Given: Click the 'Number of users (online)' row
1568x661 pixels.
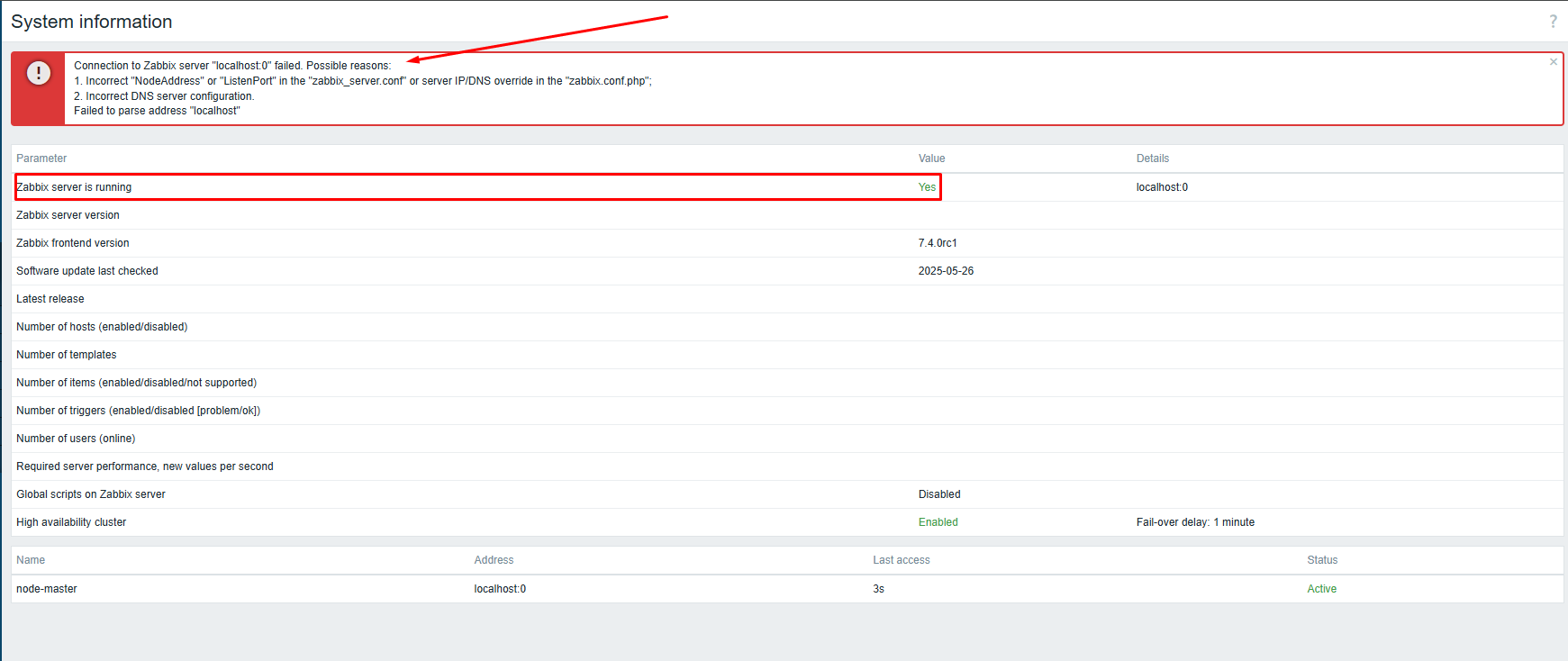Looking at the screenshot, I should (x=787, y=439).
